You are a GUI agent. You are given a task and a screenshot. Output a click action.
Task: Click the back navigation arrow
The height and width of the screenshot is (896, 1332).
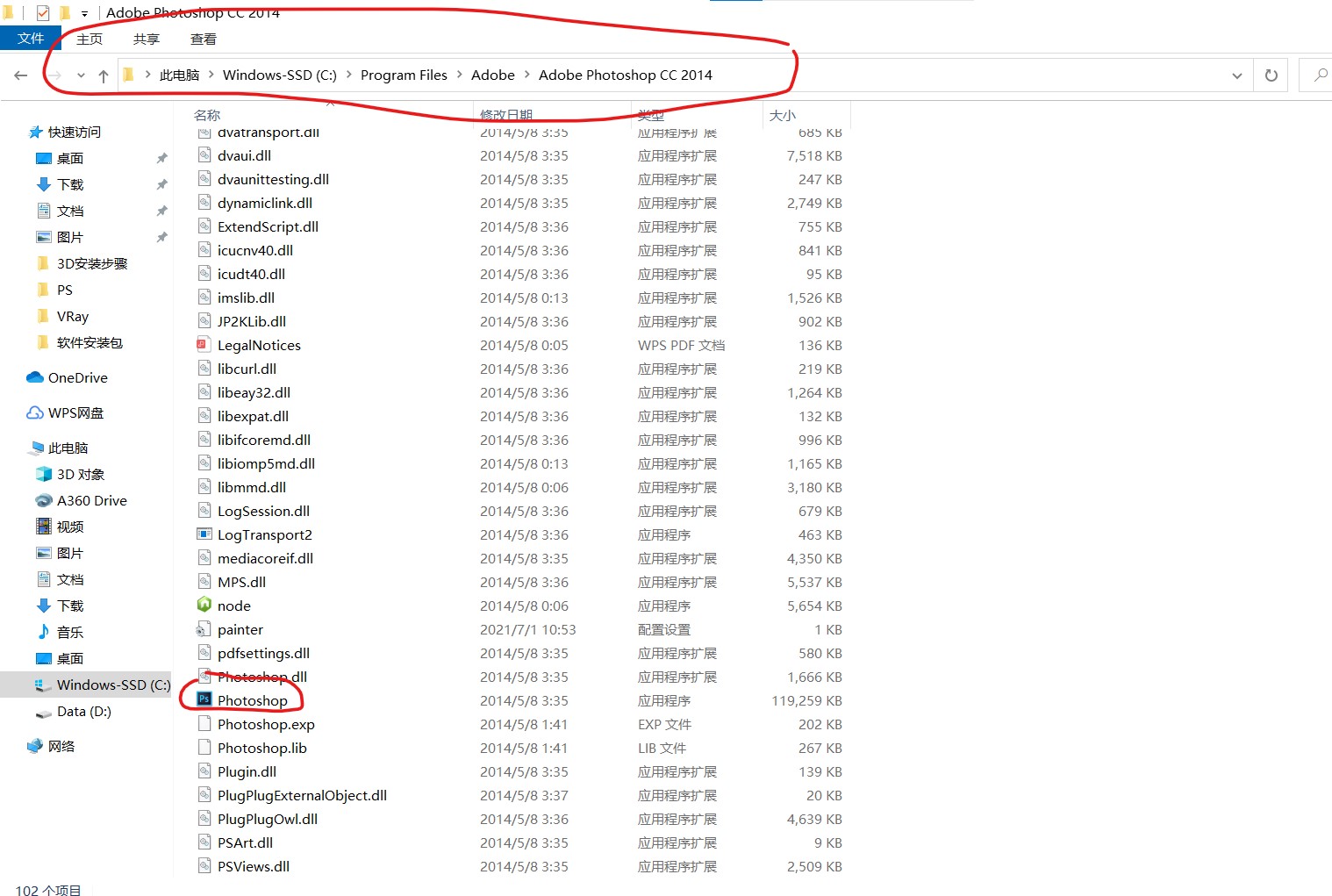(x=21, y=75)
